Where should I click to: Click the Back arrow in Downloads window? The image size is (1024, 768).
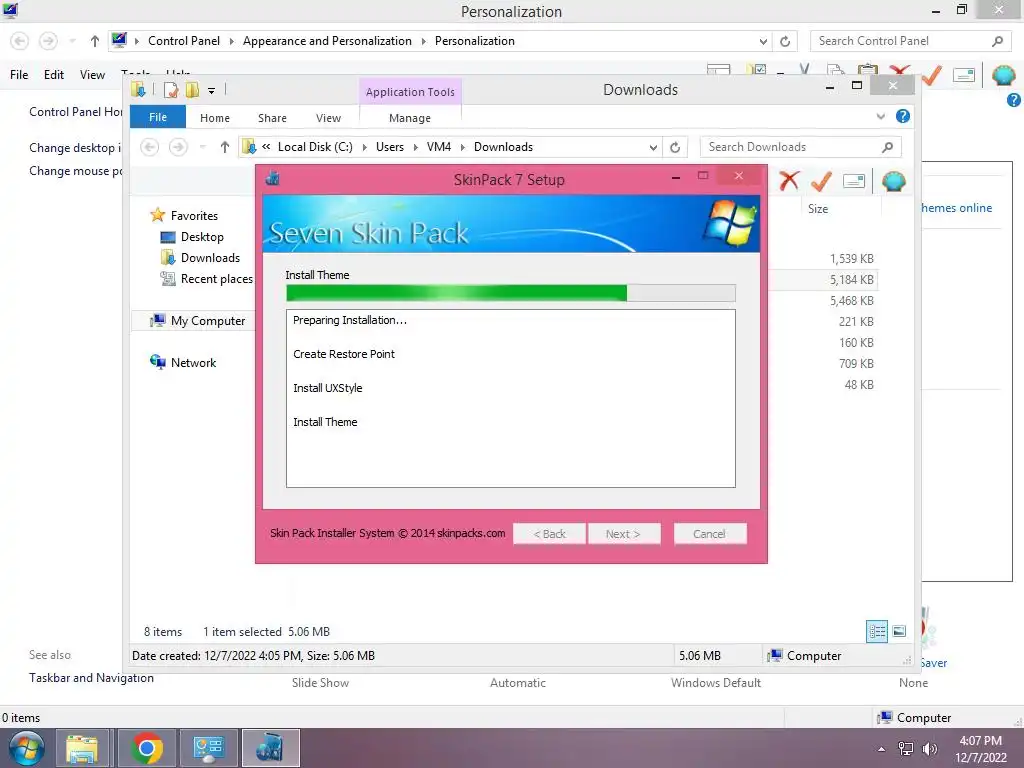150,147
